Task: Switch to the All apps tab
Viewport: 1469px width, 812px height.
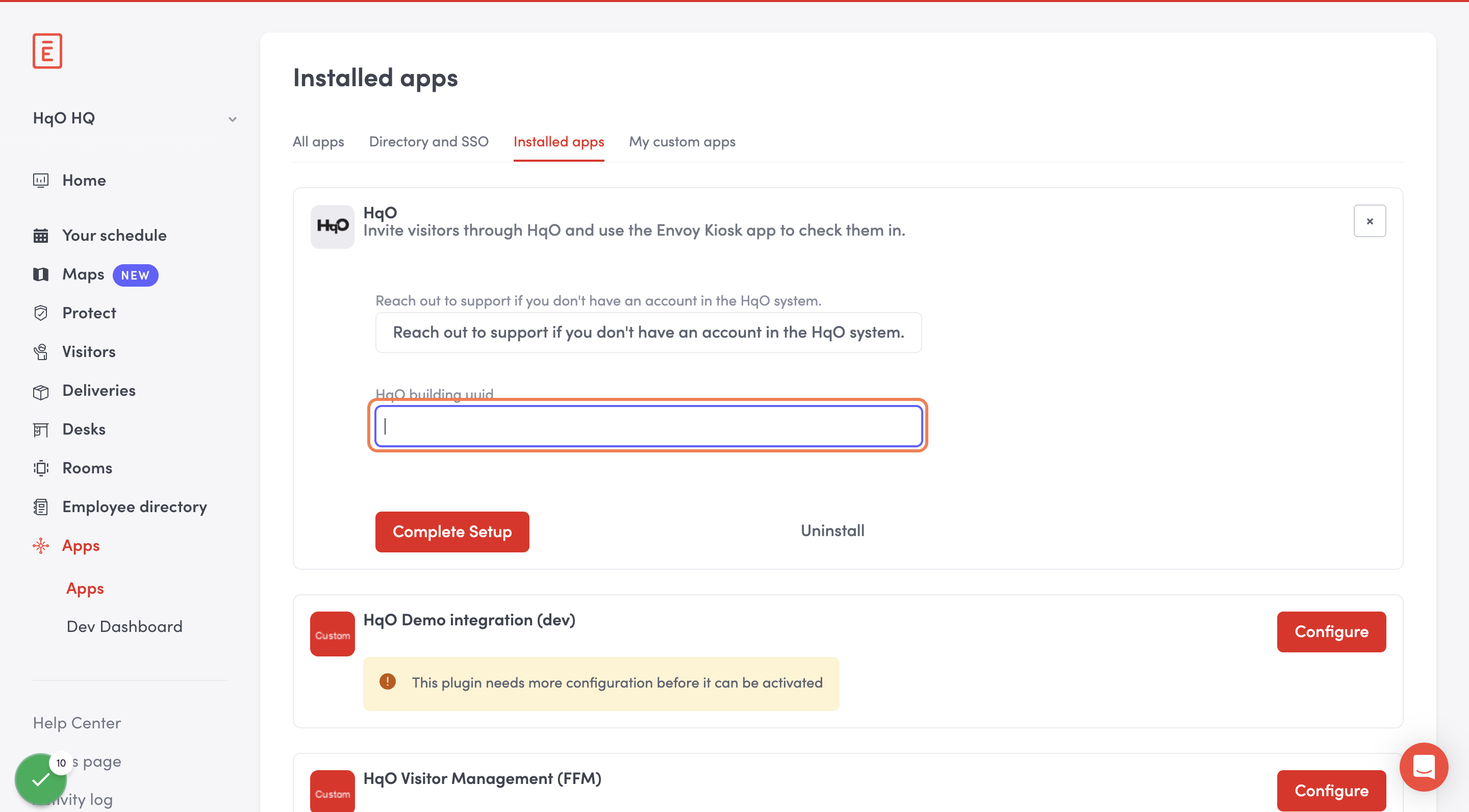Action: point(318,141)
